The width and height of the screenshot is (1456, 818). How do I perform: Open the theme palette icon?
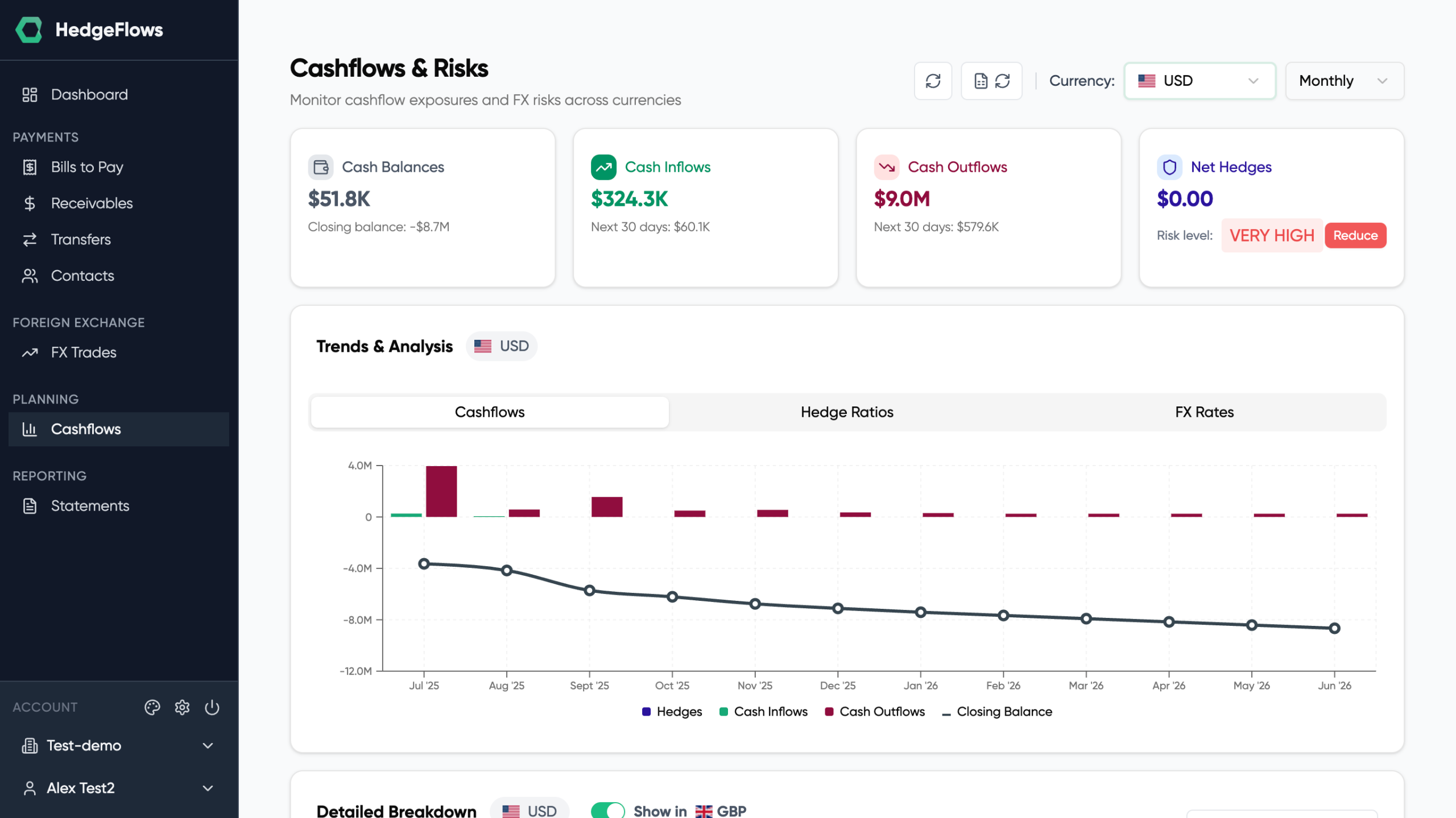(152, 707)
